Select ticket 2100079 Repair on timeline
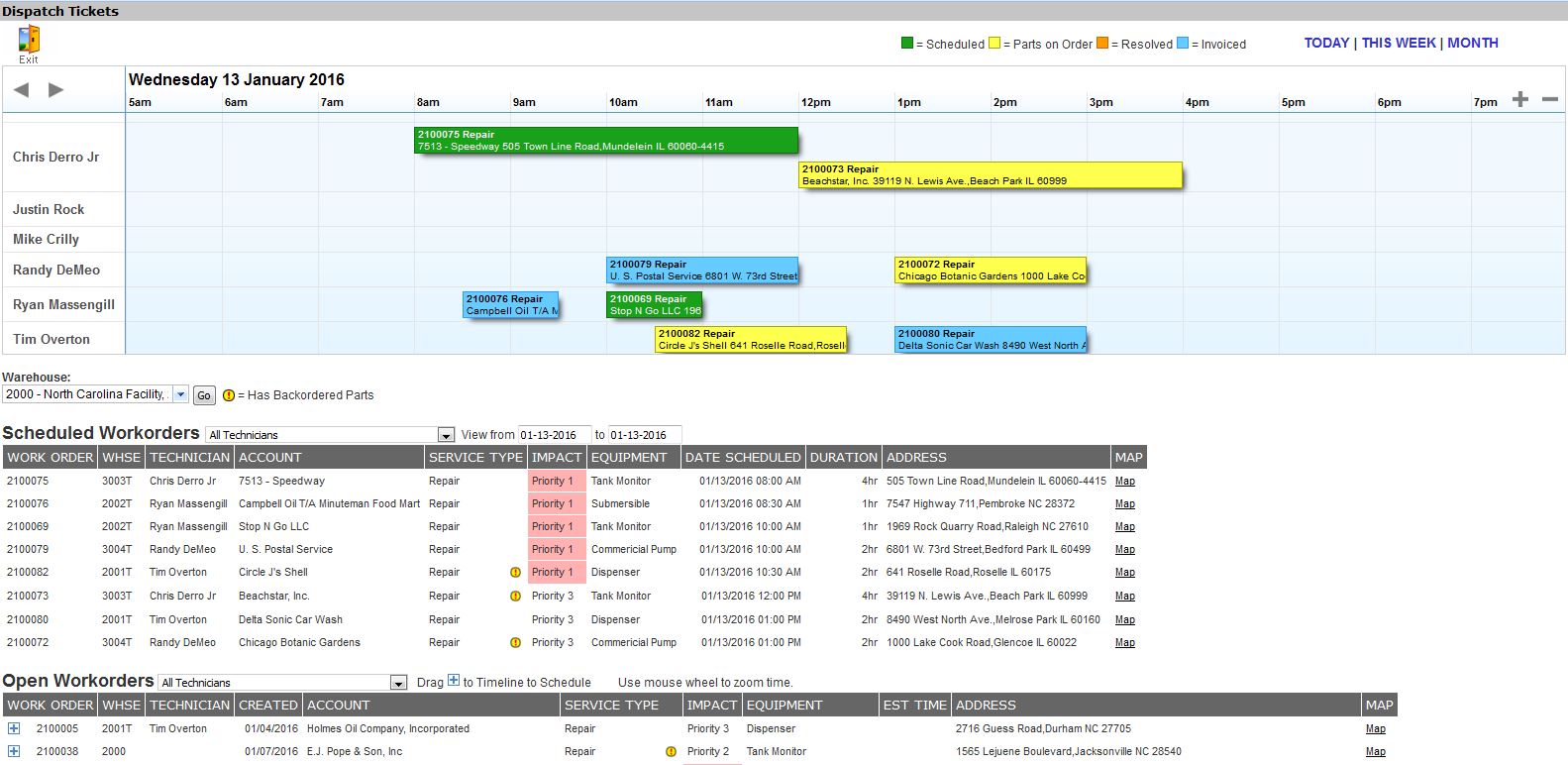1568x765 pixels. tap(702, 271)
